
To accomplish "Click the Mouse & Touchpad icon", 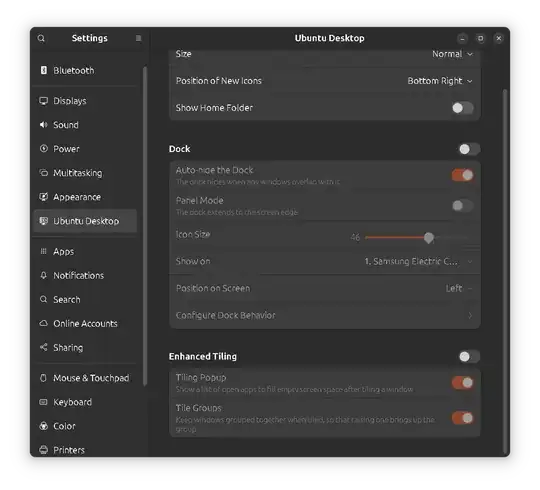I will click(x=44, y=378).
